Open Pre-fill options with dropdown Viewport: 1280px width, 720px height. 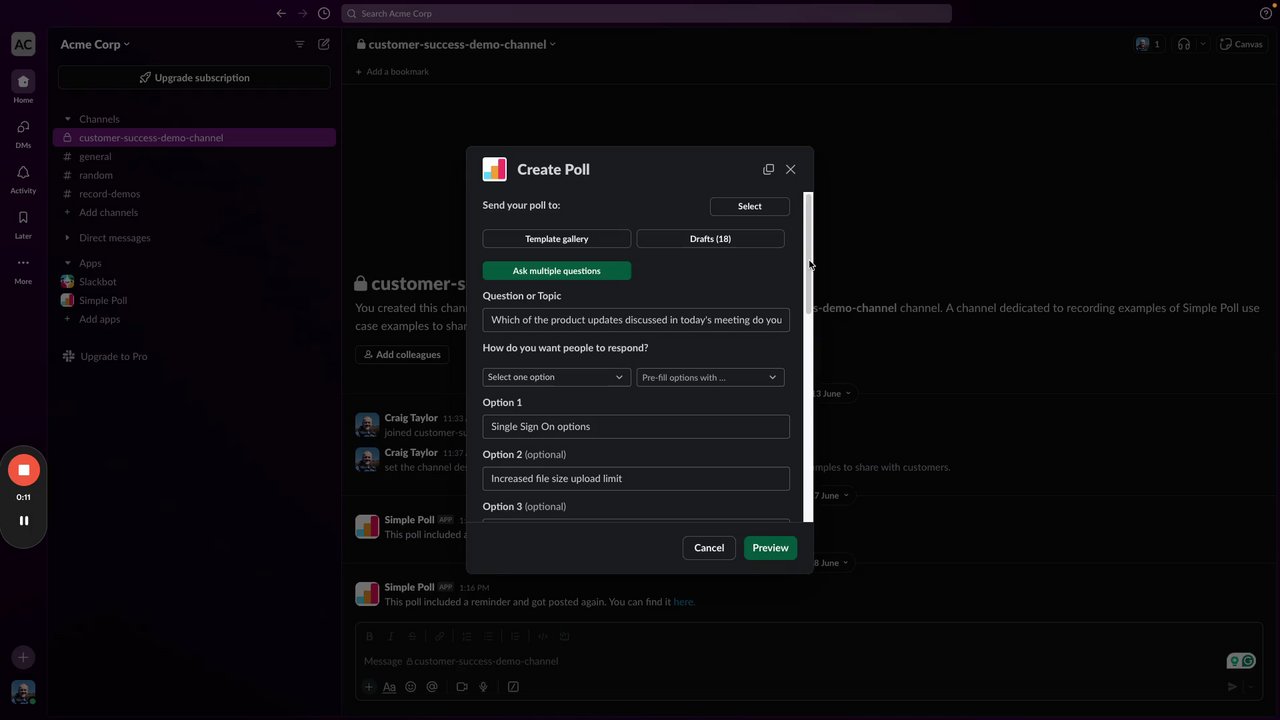[710, 377]
